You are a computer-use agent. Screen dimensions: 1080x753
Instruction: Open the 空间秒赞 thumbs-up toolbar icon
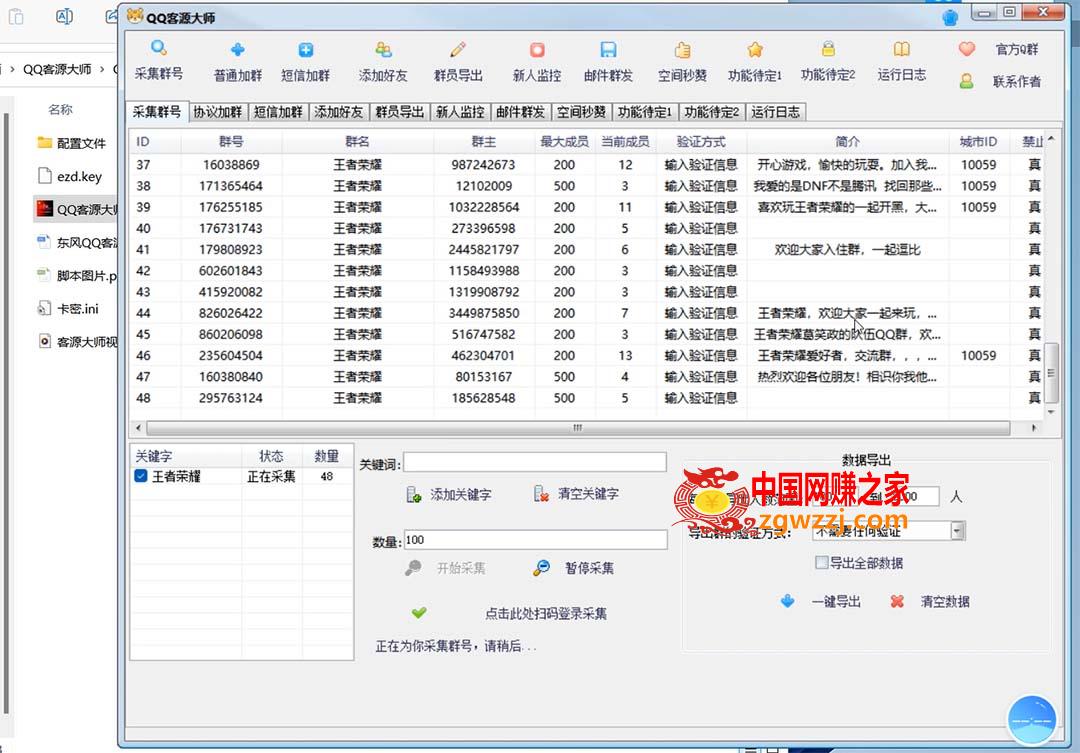[x=683, y=50]
